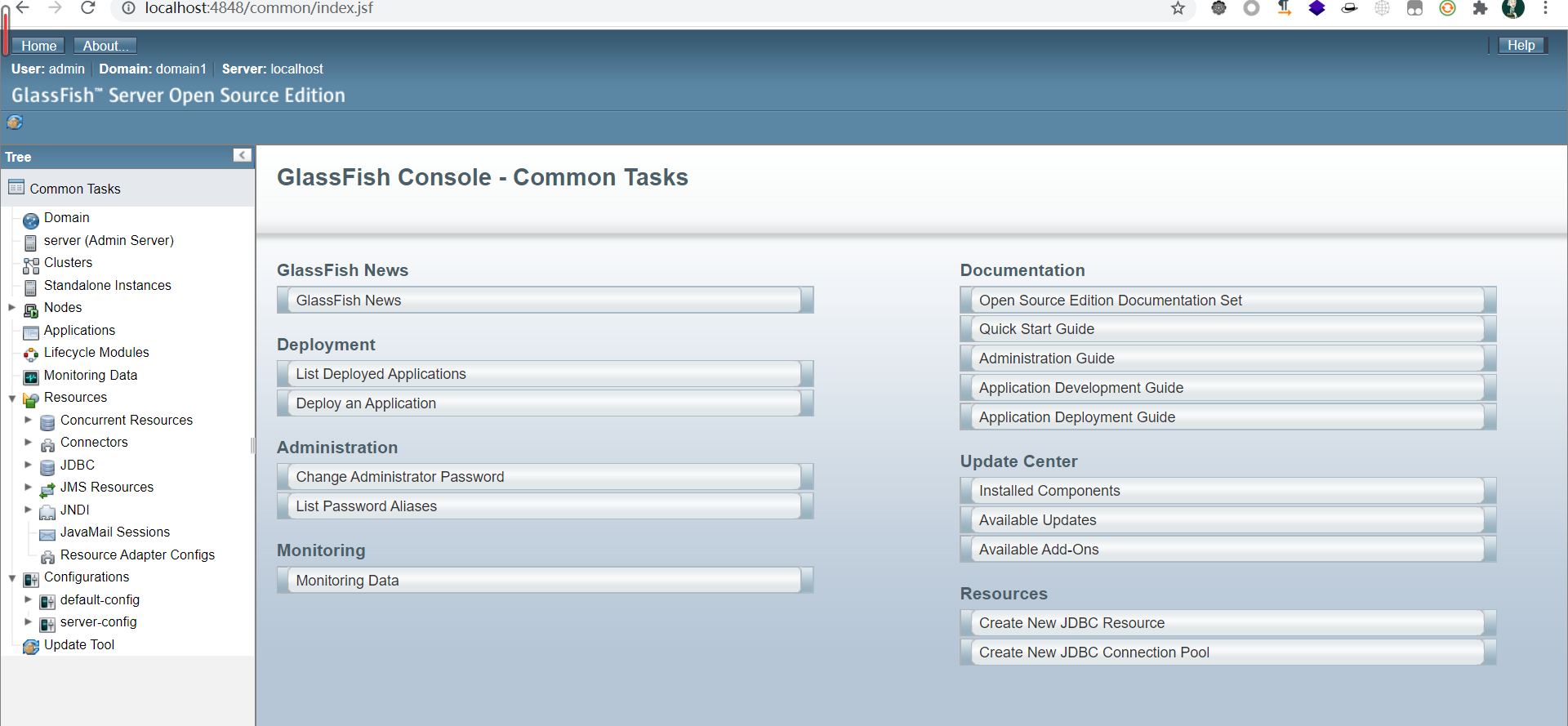Expand the Concurrent Resources node
The width and height of the screenshot is (1568, 726).
tap(28, 420)
